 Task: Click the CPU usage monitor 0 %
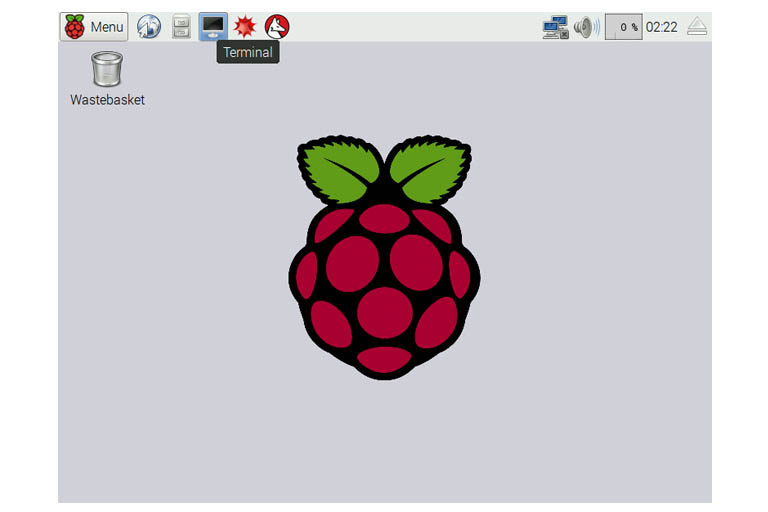click(x=624, y=27)
